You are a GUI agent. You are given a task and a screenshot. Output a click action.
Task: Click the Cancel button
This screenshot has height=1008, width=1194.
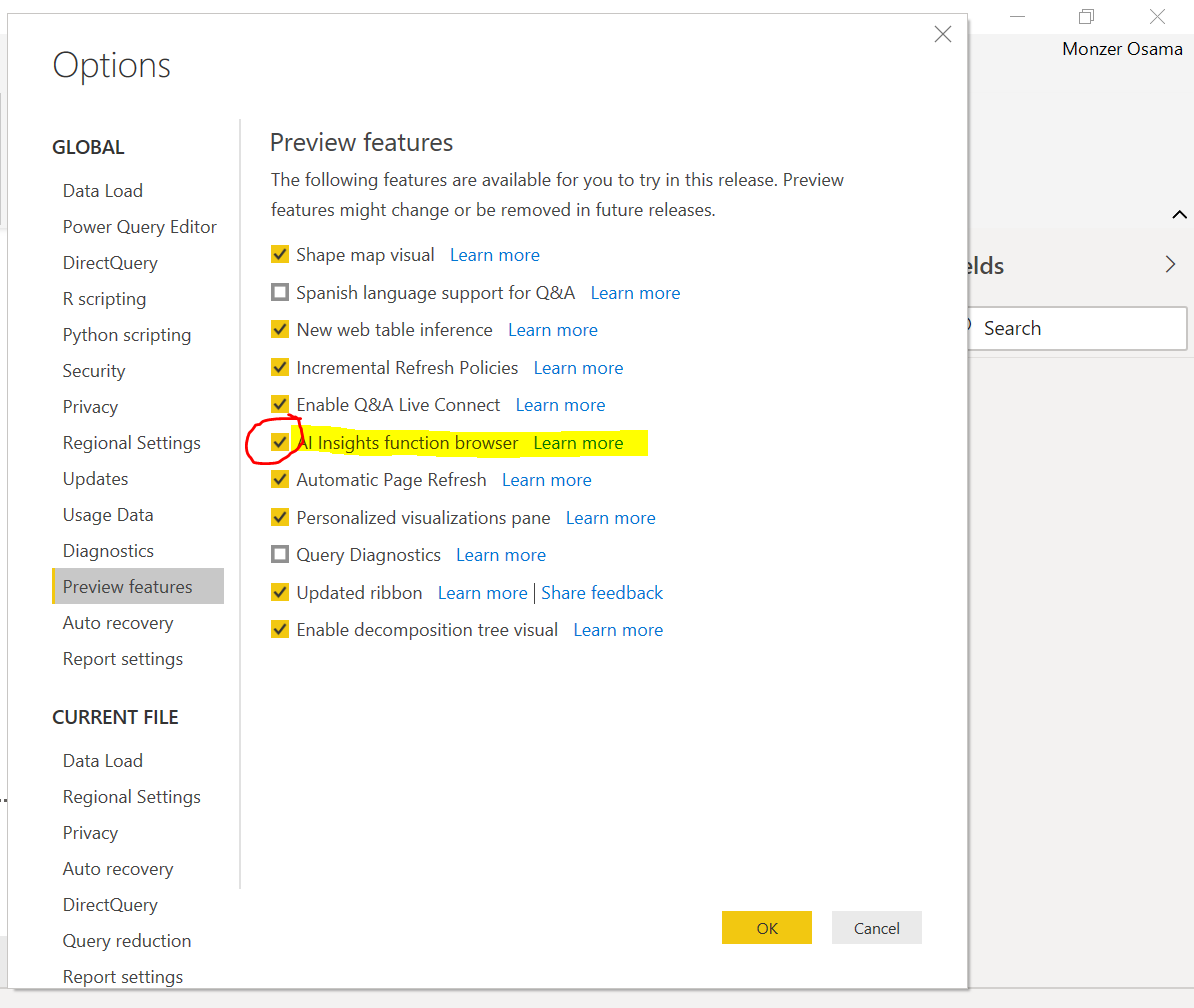(876, 928)
